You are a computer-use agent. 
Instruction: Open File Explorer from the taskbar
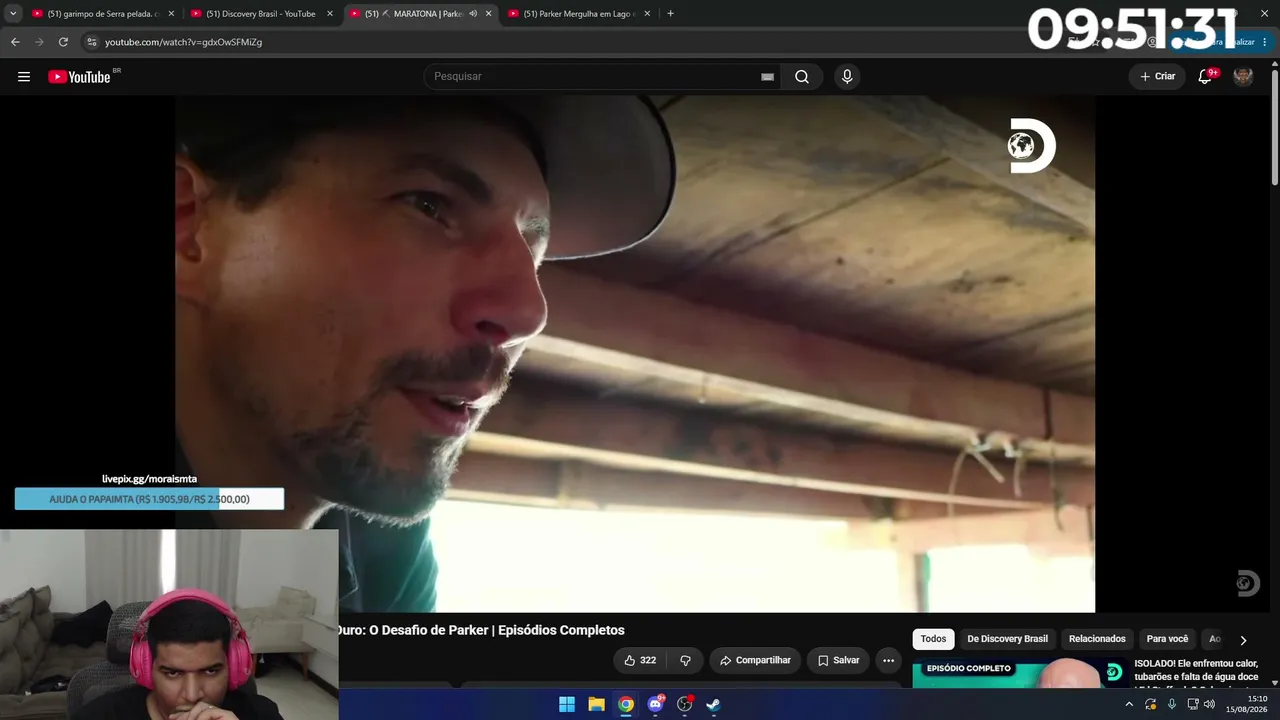596,704
